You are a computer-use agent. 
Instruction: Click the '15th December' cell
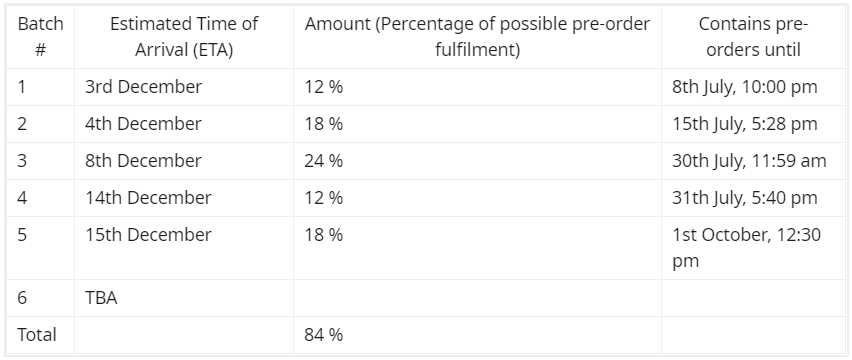[184, 248]
